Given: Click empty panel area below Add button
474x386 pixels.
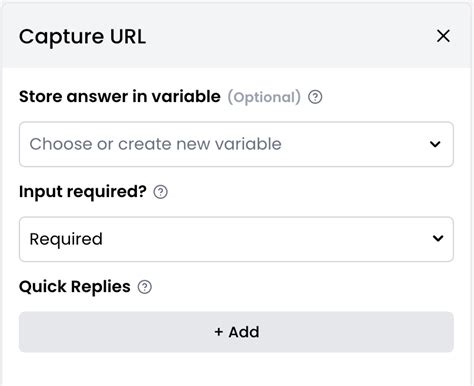Looking at the screenshot, I should click(236, 369).
